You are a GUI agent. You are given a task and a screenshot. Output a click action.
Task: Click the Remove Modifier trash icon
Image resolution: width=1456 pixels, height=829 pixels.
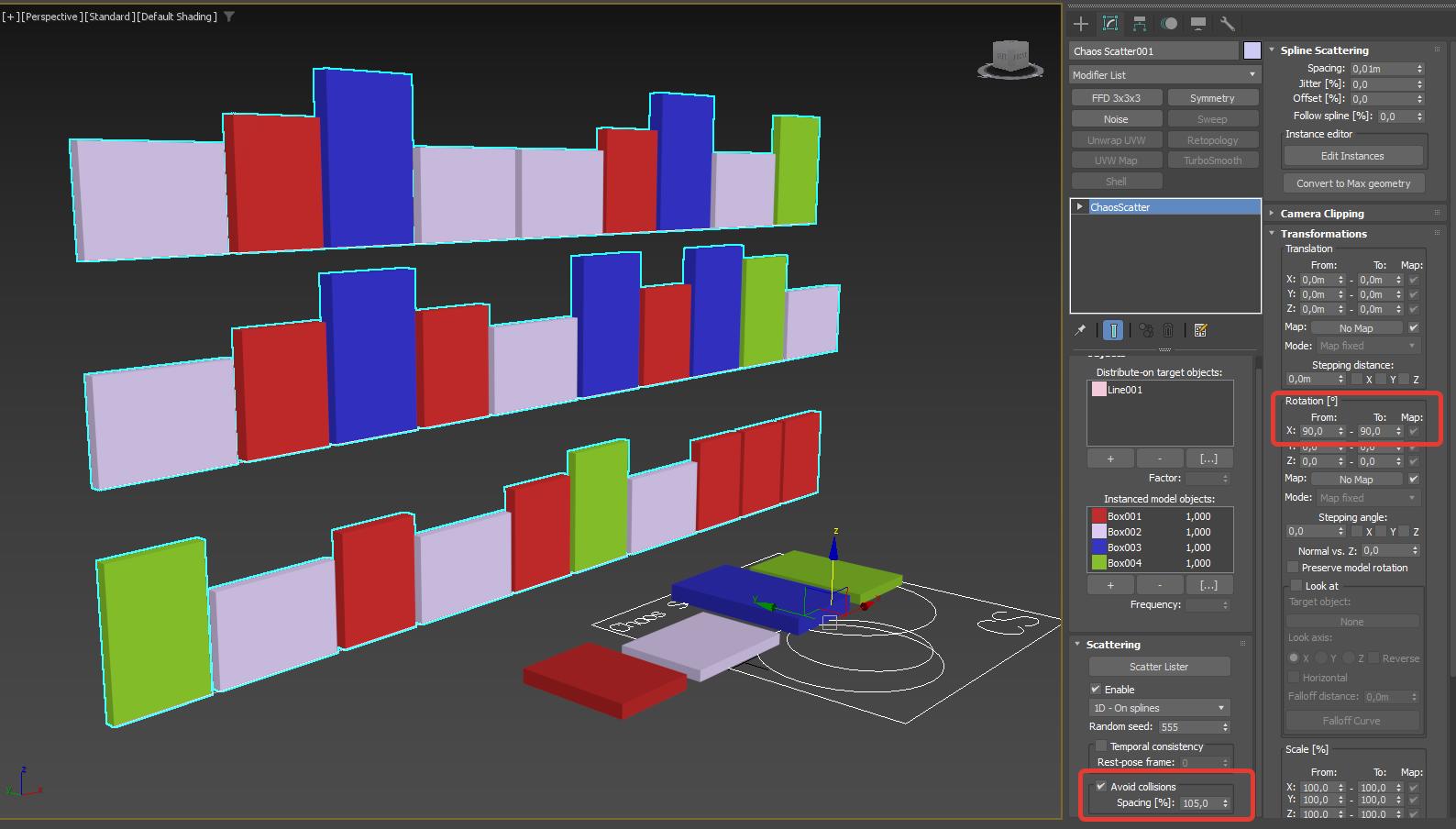pos(1168,330)
